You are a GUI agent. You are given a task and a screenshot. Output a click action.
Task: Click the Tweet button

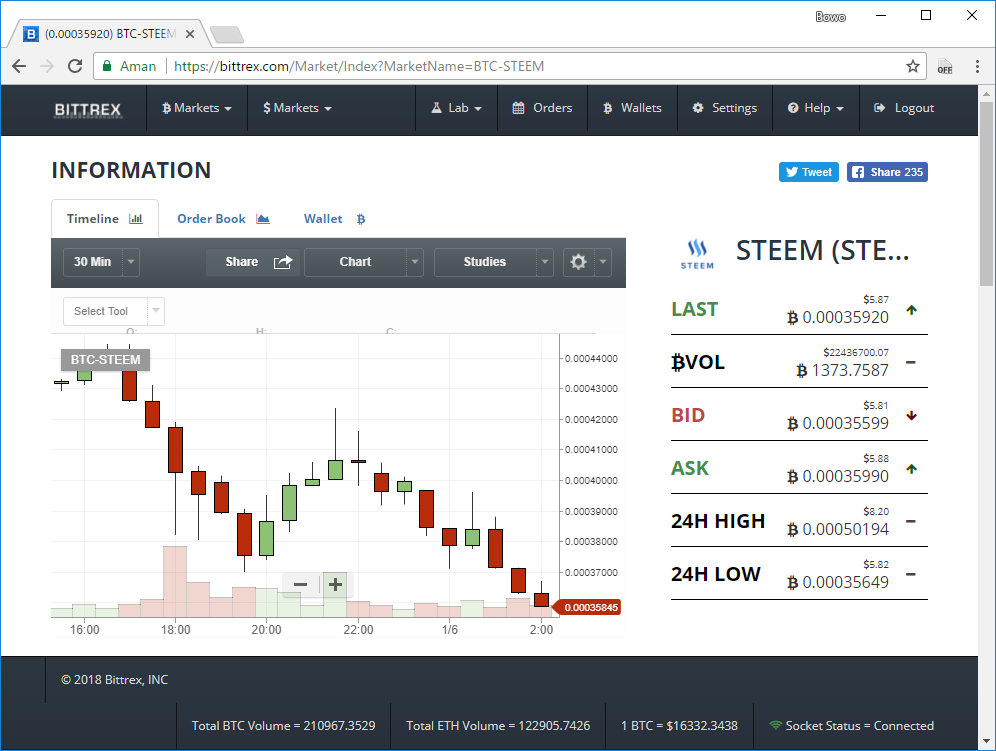[809, 172]
